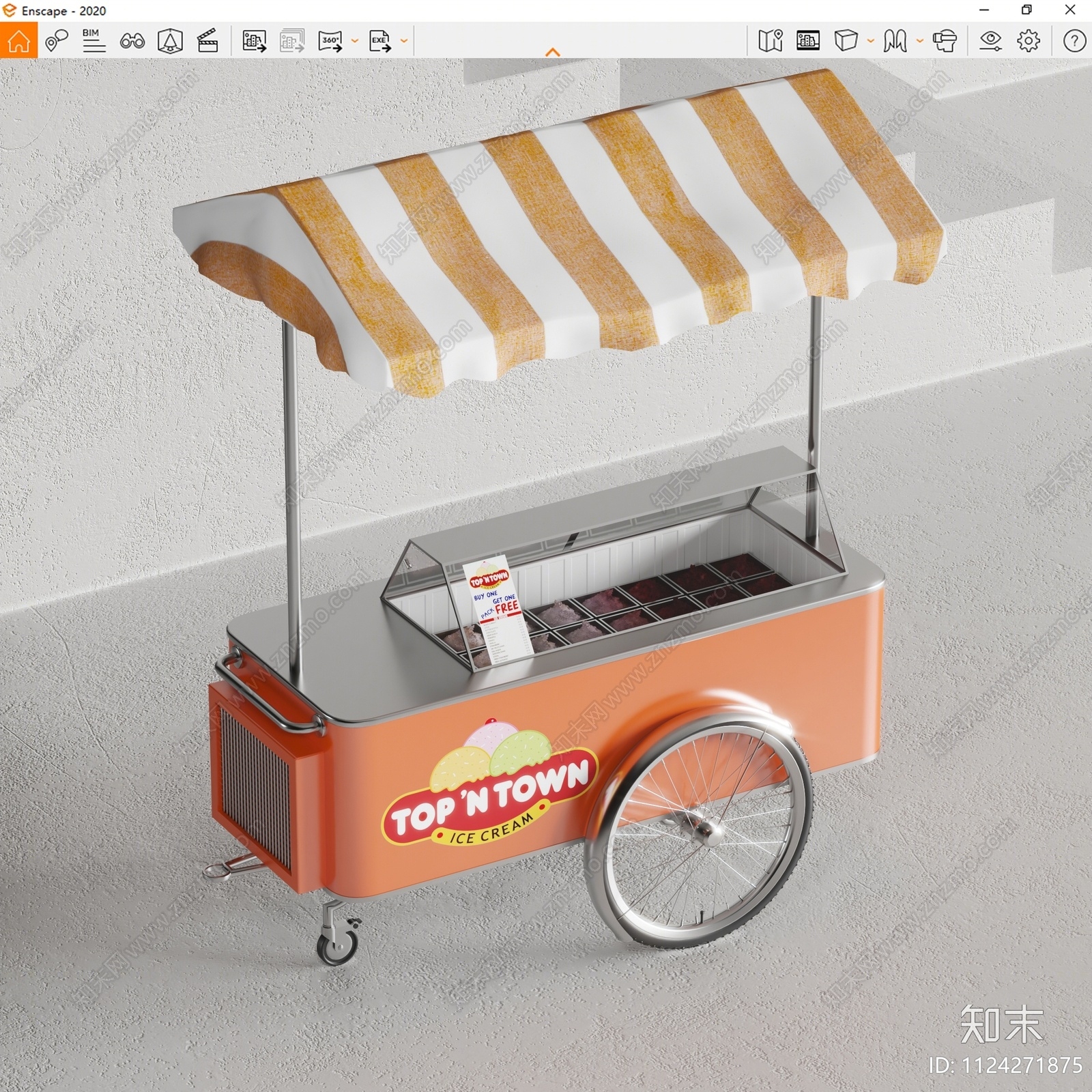Image resolution: width=1092 pixels, height=1092 pixels.
Task: Expand the 360° panorama dropdown arrow
Action: click(x=354, y=41)
